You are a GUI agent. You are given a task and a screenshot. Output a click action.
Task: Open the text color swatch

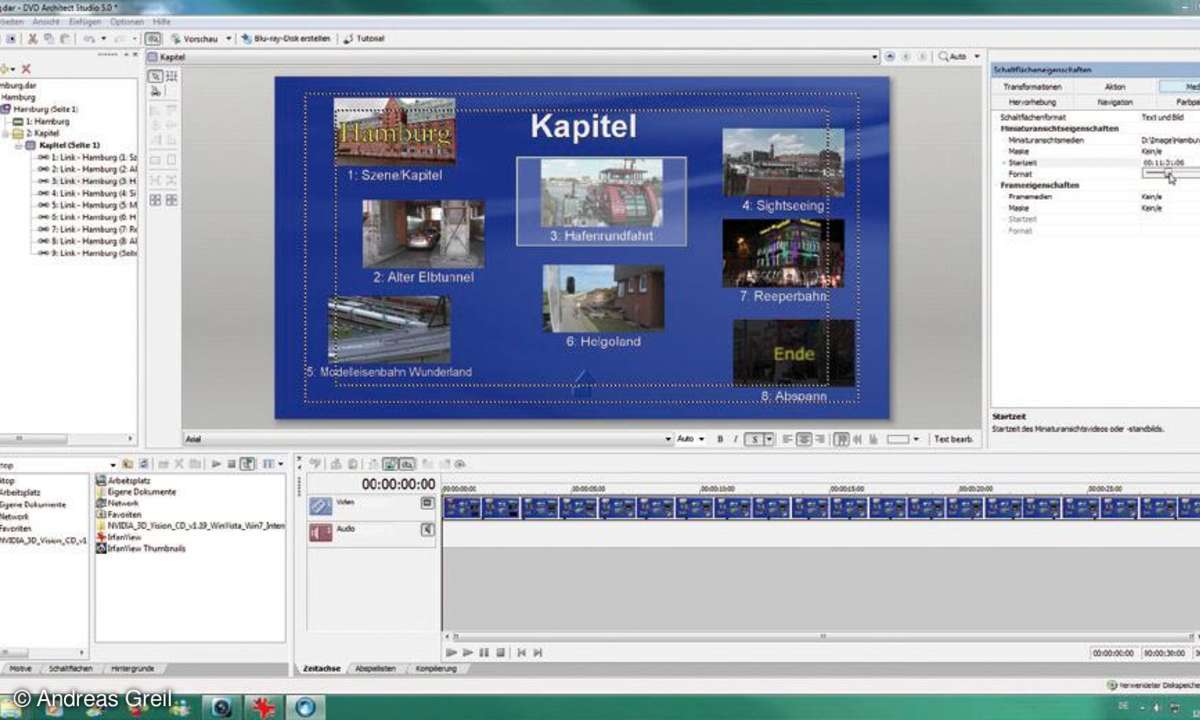point(899,439)
